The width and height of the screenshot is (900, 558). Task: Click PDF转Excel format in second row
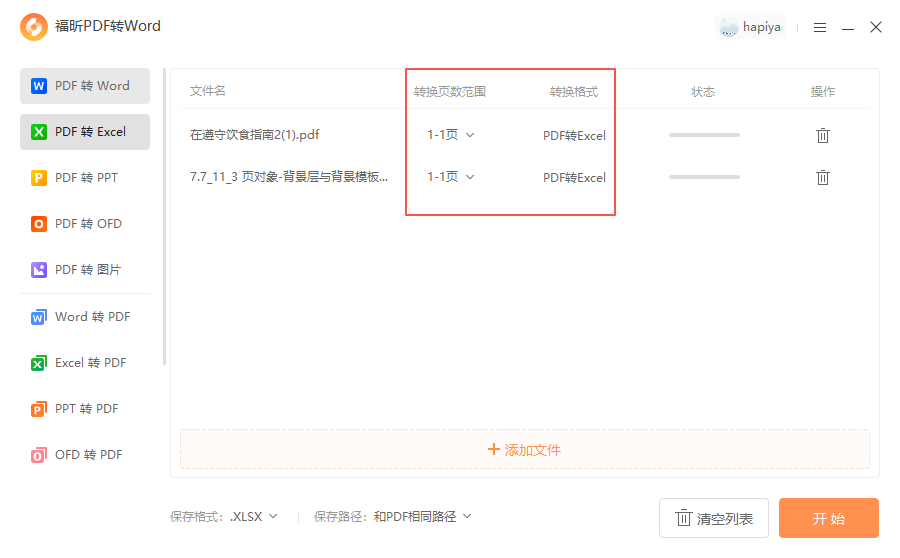(574, 178)
